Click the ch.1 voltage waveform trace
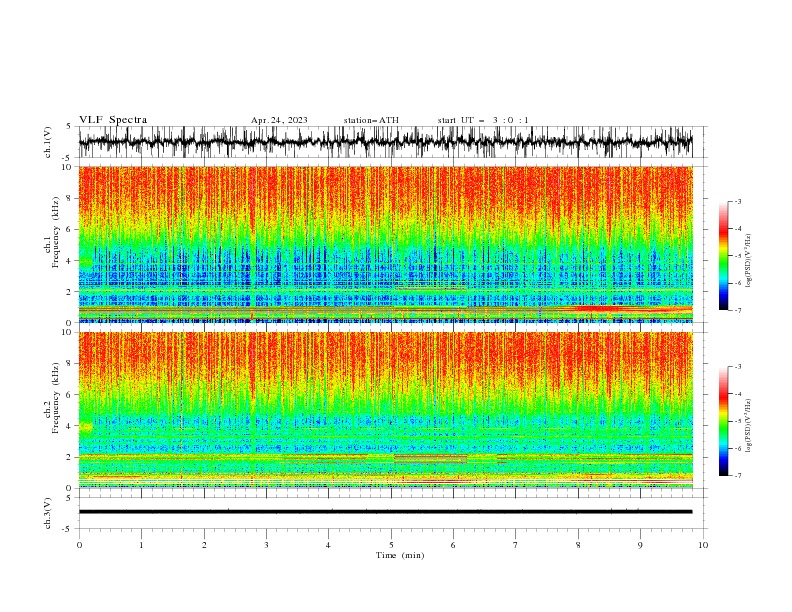The image size is (792, 612). 385,142
